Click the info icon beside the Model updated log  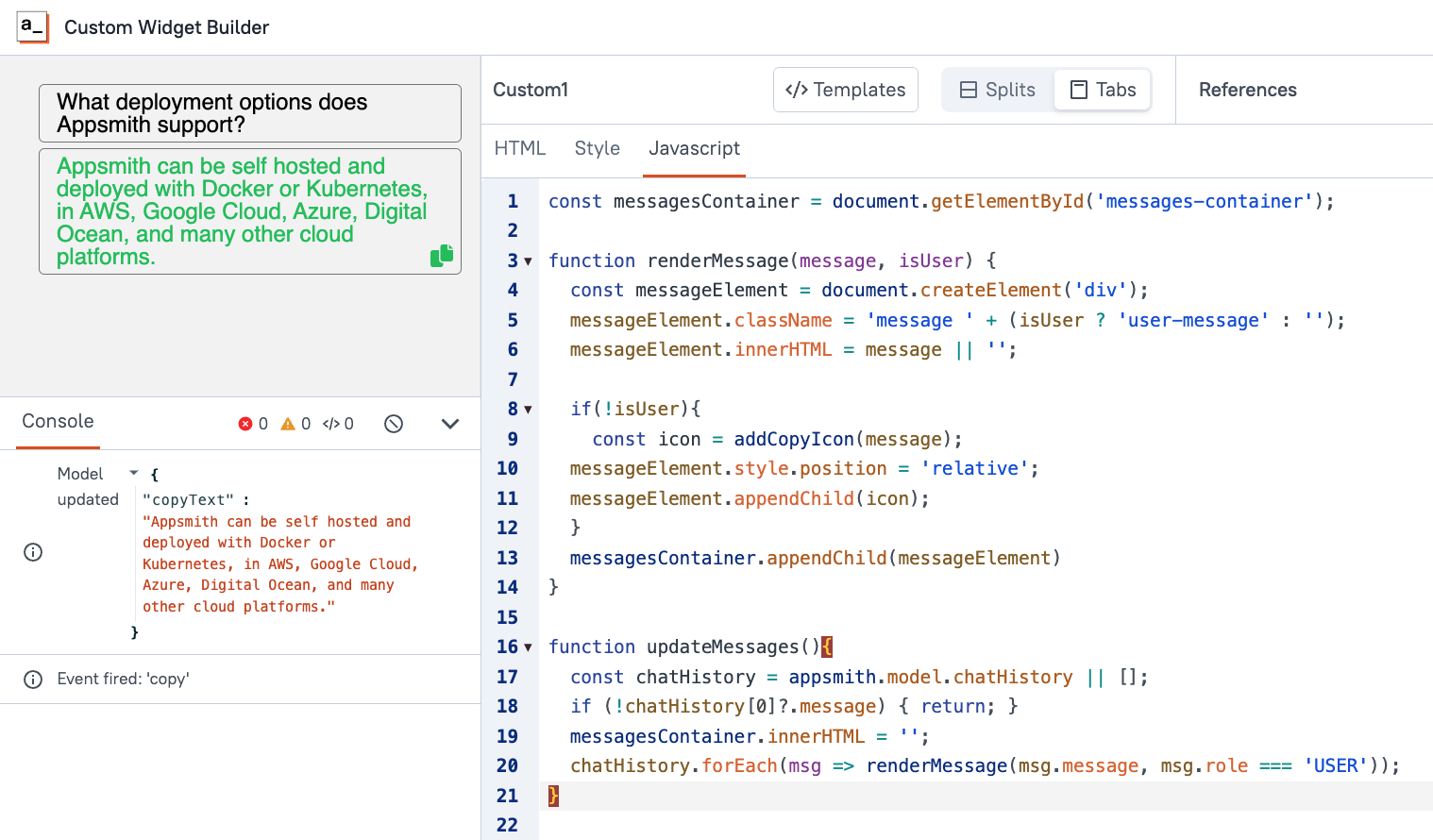pyautogui.click(x=33, y=552)
